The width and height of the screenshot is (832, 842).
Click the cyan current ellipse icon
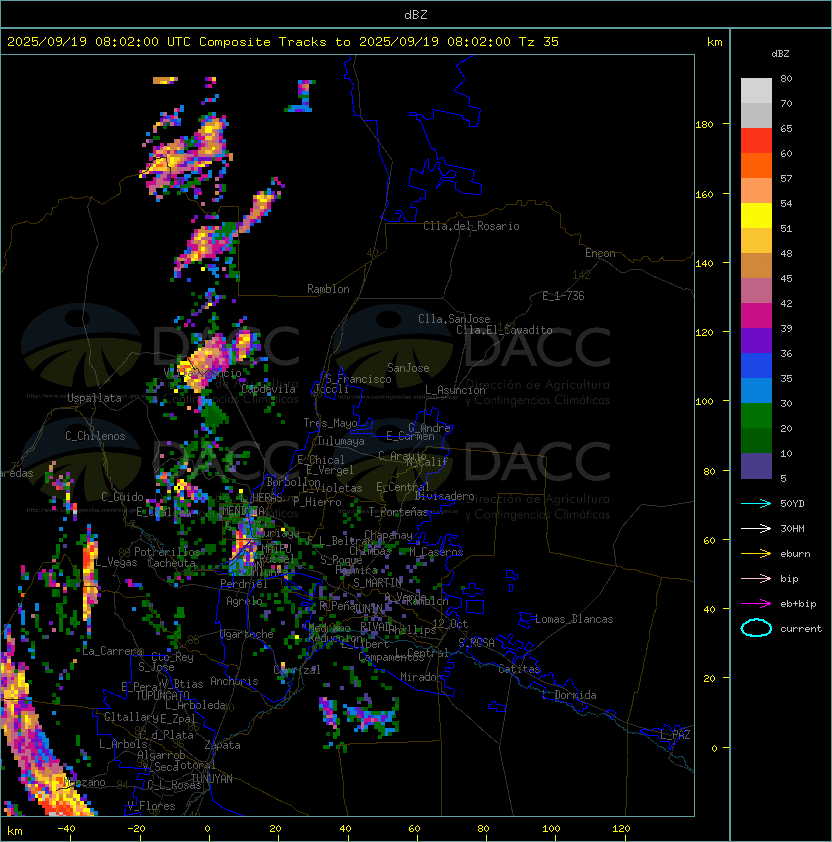pyautogui.click(x=756, y=628)
